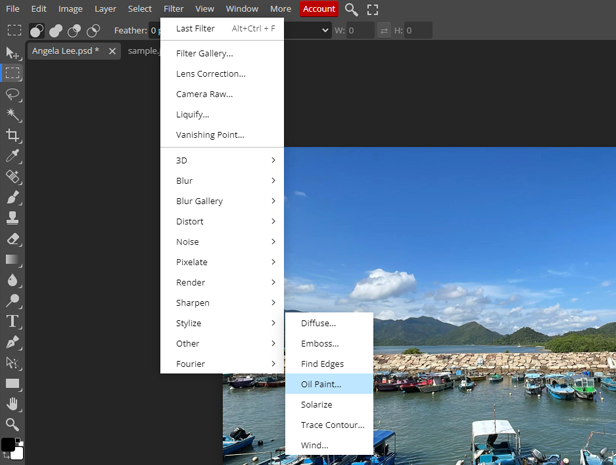
Task: Click the red Account button
Action: (319, 9)
